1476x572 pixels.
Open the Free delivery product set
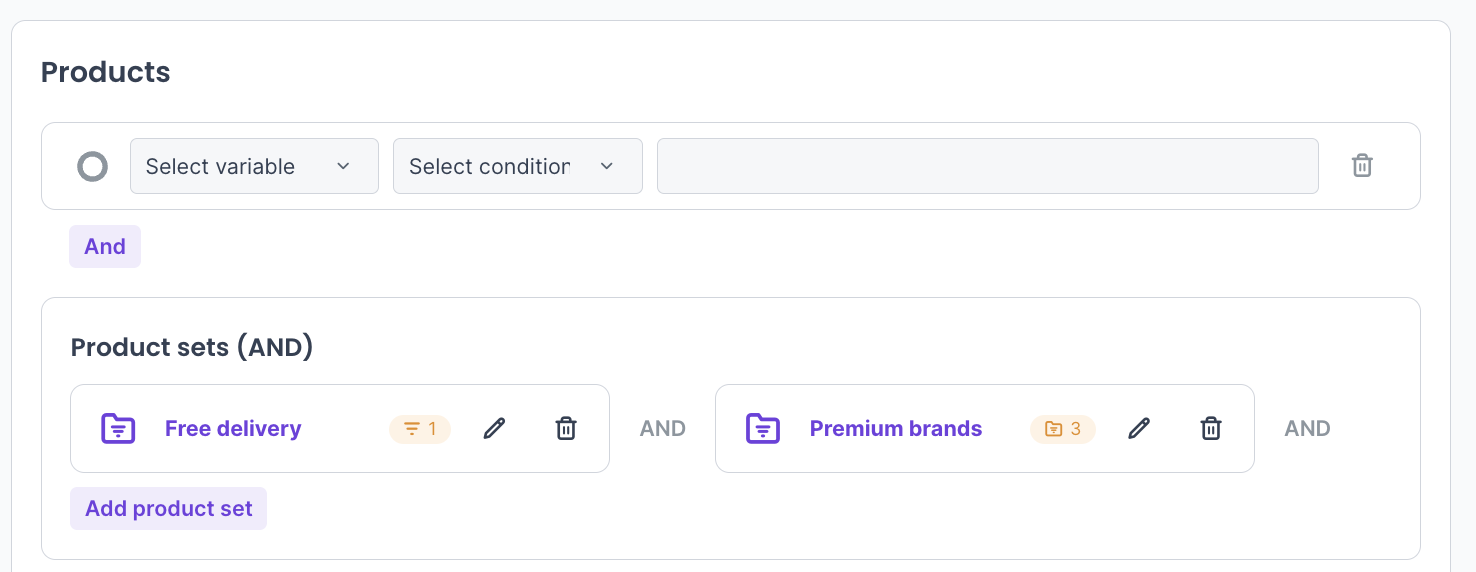(x=233, y=429)
